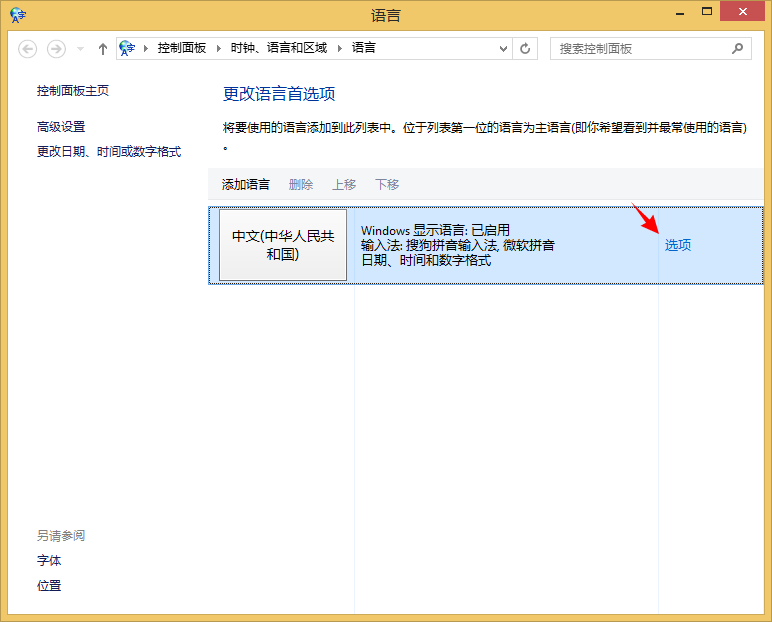The image size is (772, 622).
Task: Expand the chevron after 控制面板
Action: [219, 48]
